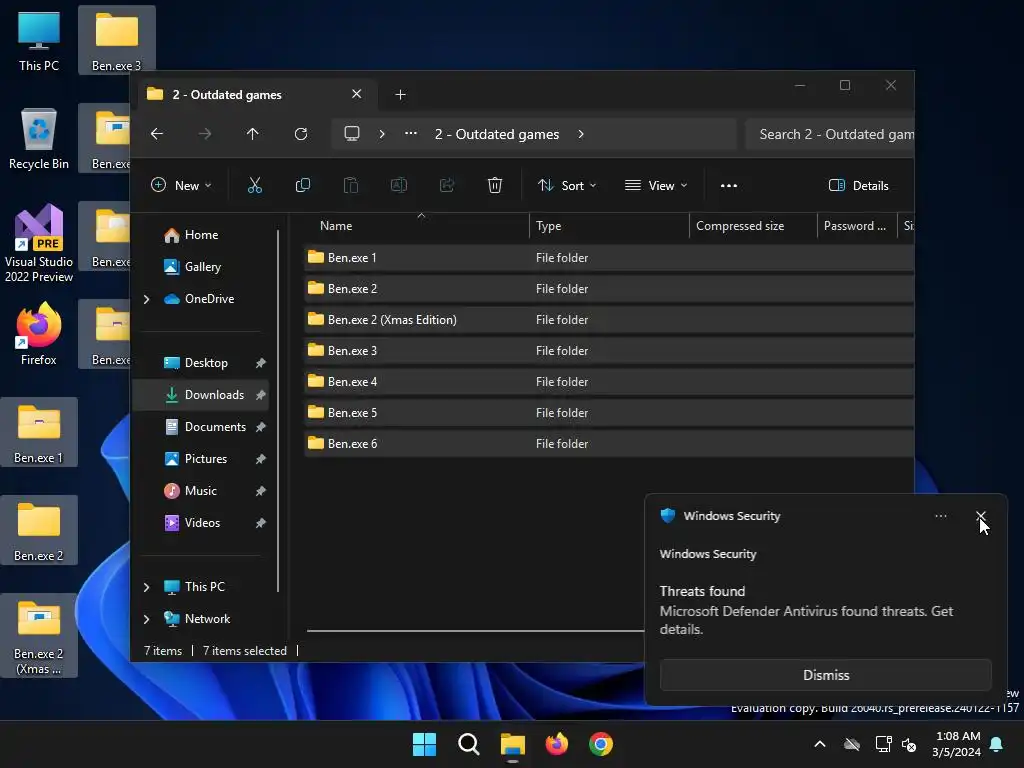This screenshot has width=1024, height=768.
Task: Dismiss the Windows Security notification
Action: click(825, 675)
